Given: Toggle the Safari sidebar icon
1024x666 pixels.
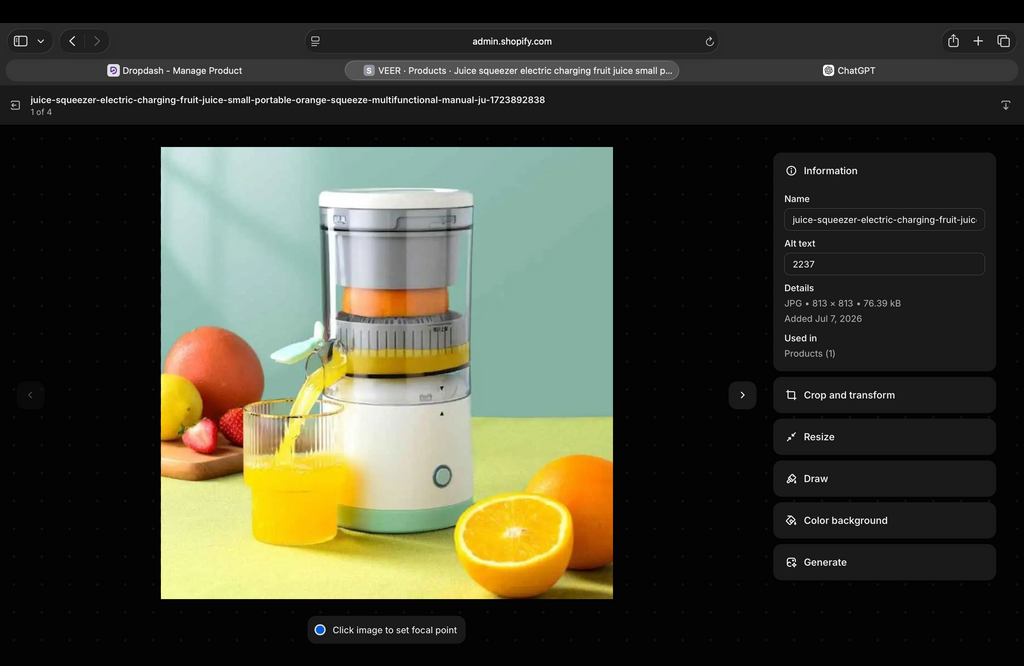Looking at the screenshot, I should tap(21, 41).
